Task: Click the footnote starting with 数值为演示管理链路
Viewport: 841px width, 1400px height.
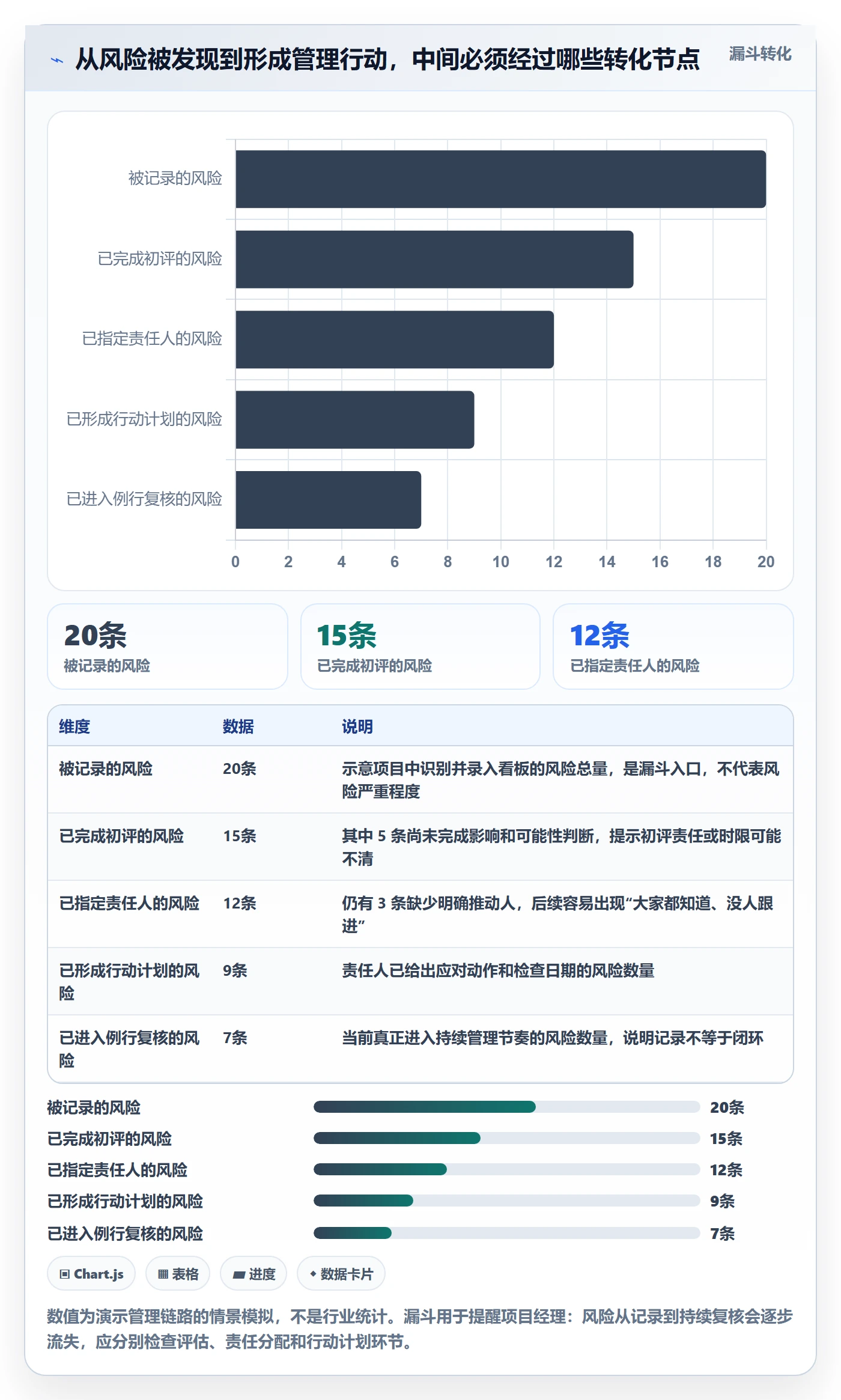Action: (x=420, y=1329)
